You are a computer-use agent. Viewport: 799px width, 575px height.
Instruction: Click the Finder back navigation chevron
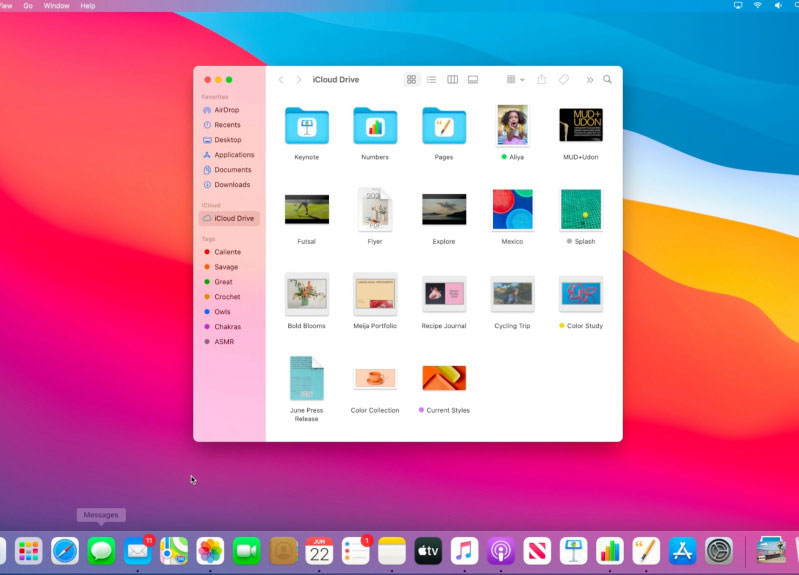coord(281,80)
